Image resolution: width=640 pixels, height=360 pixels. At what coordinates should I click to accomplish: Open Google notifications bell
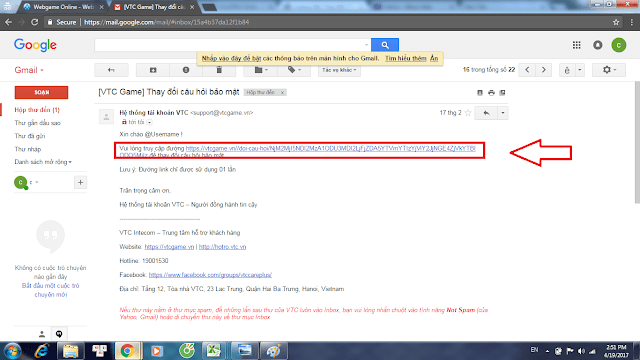point(598,45)
